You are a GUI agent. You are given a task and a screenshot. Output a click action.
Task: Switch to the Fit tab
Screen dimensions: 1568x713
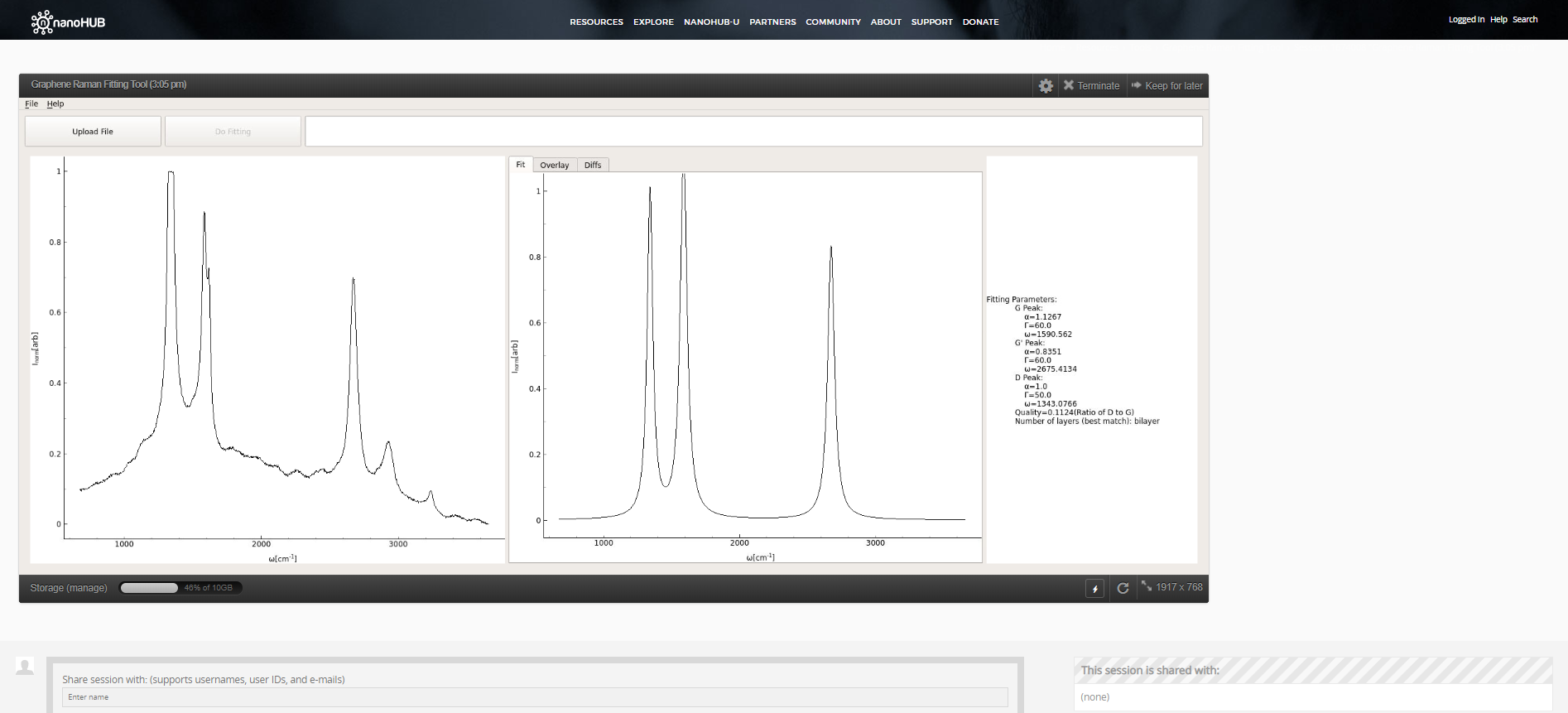point(521,164)
